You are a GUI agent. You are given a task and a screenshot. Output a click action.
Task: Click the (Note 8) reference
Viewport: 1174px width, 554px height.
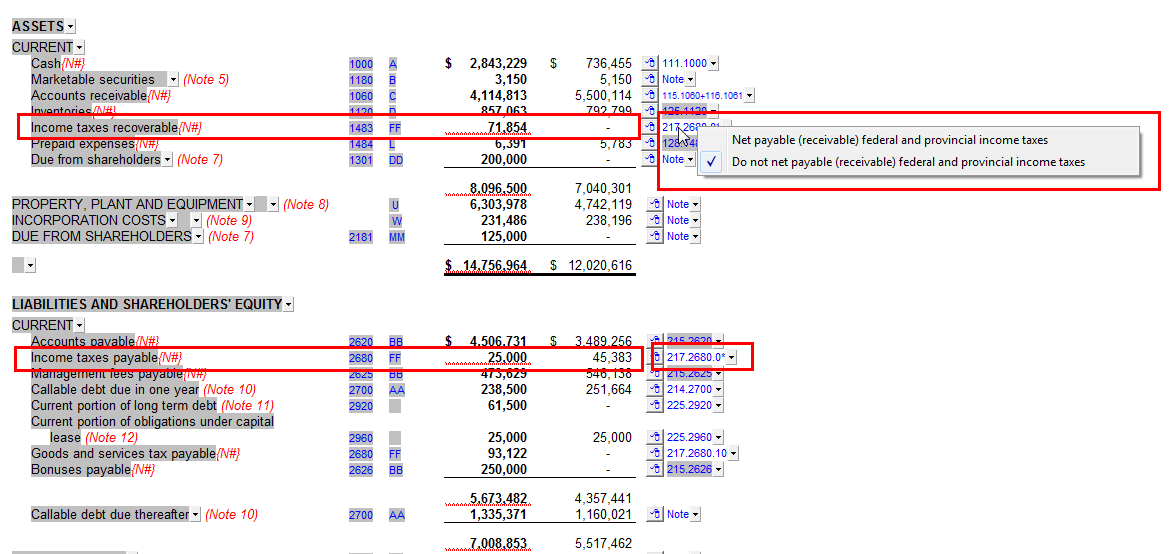point(306,204)
